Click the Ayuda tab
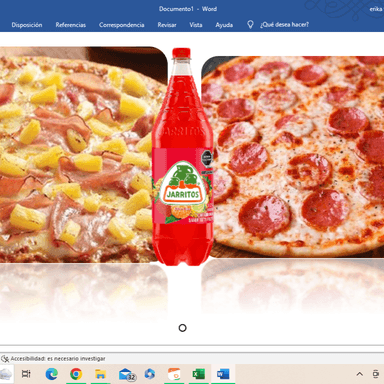The image size is (384, 384). [x=224, y=25]
